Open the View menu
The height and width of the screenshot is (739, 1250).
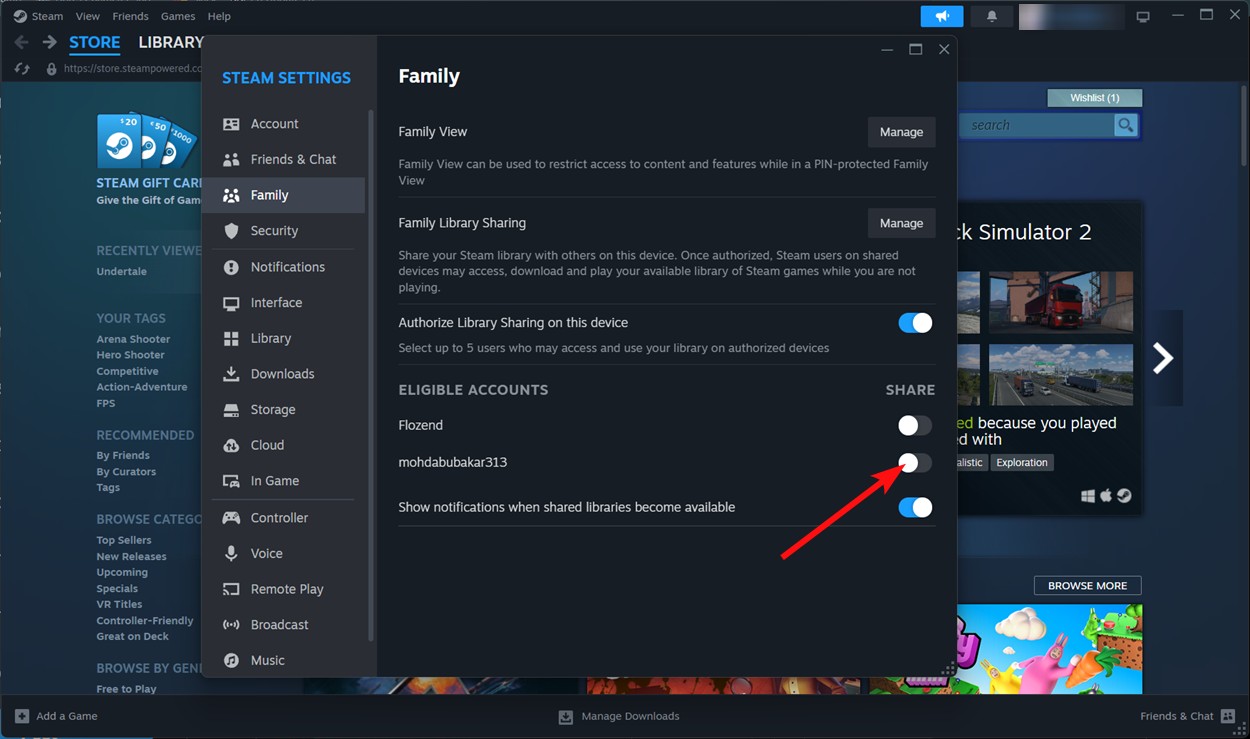pos(88,16)
